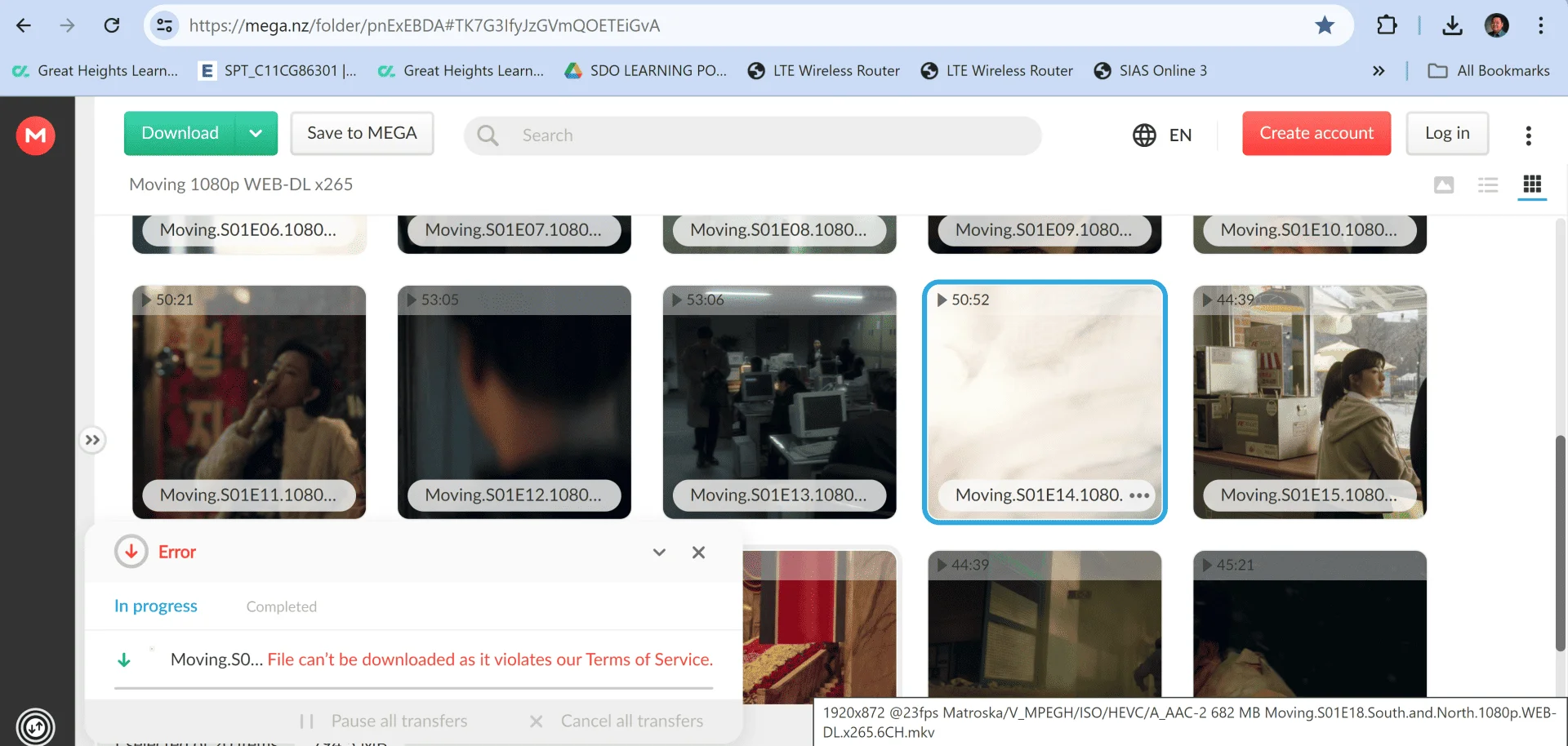The width and height of the screenshot is (1568, 746).
Task: Bookmark this page with the star icon
Action: [1325, 25]
